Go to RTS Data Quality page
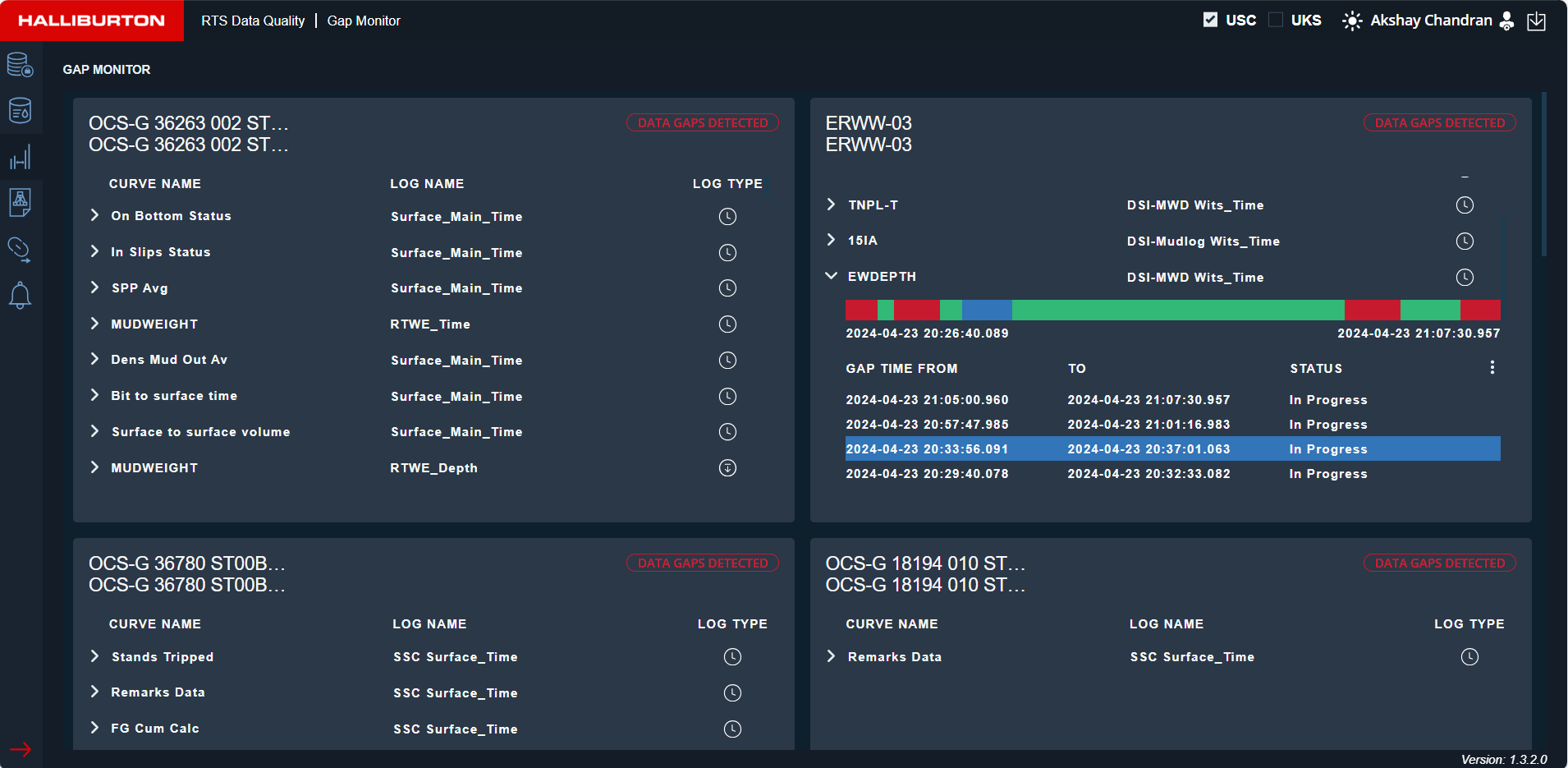Screen dimensions: 1568x768 (253, 21)
